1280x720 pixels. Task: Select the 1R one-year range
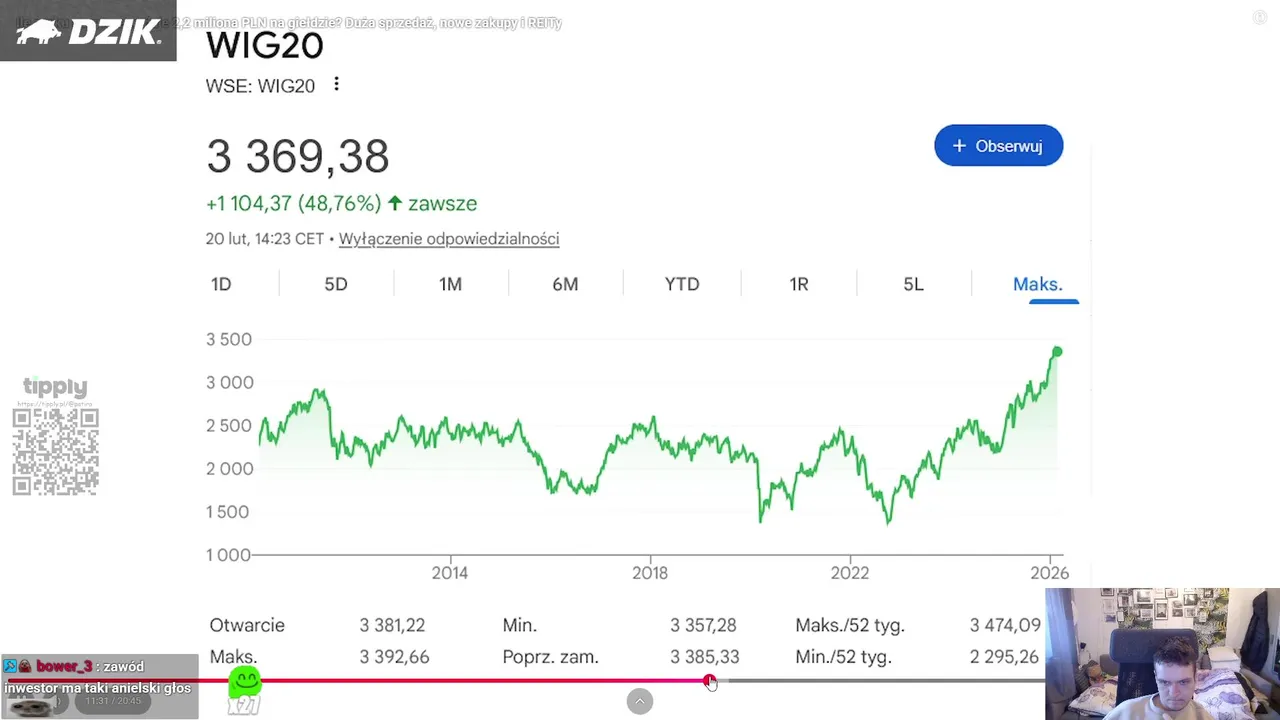coord(798,284)
